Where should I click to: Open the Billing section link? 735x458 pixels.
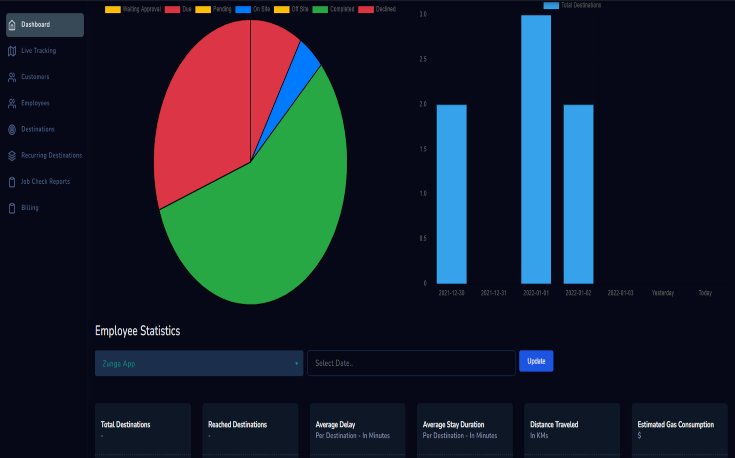click(30, 208)
